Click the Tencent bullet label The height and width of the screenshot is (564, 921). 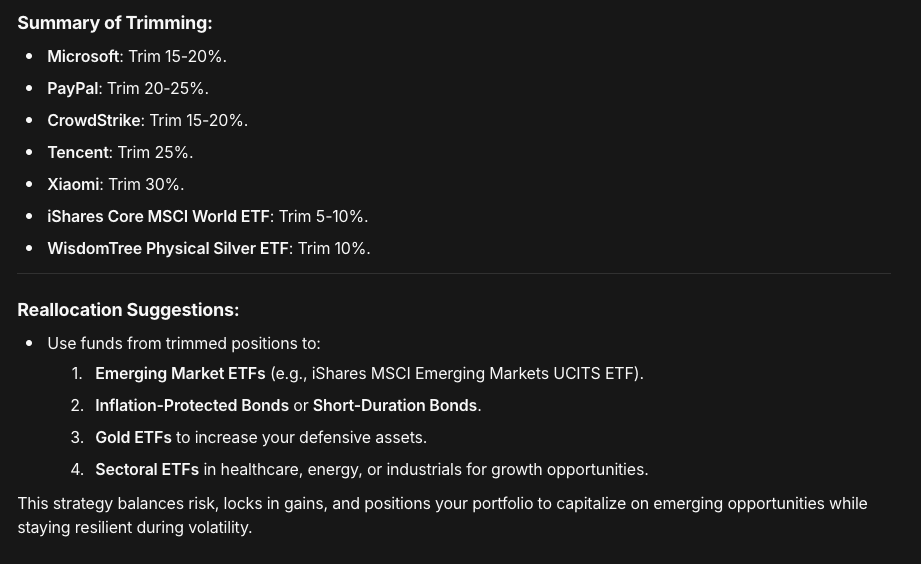click(x=77, y=153)
